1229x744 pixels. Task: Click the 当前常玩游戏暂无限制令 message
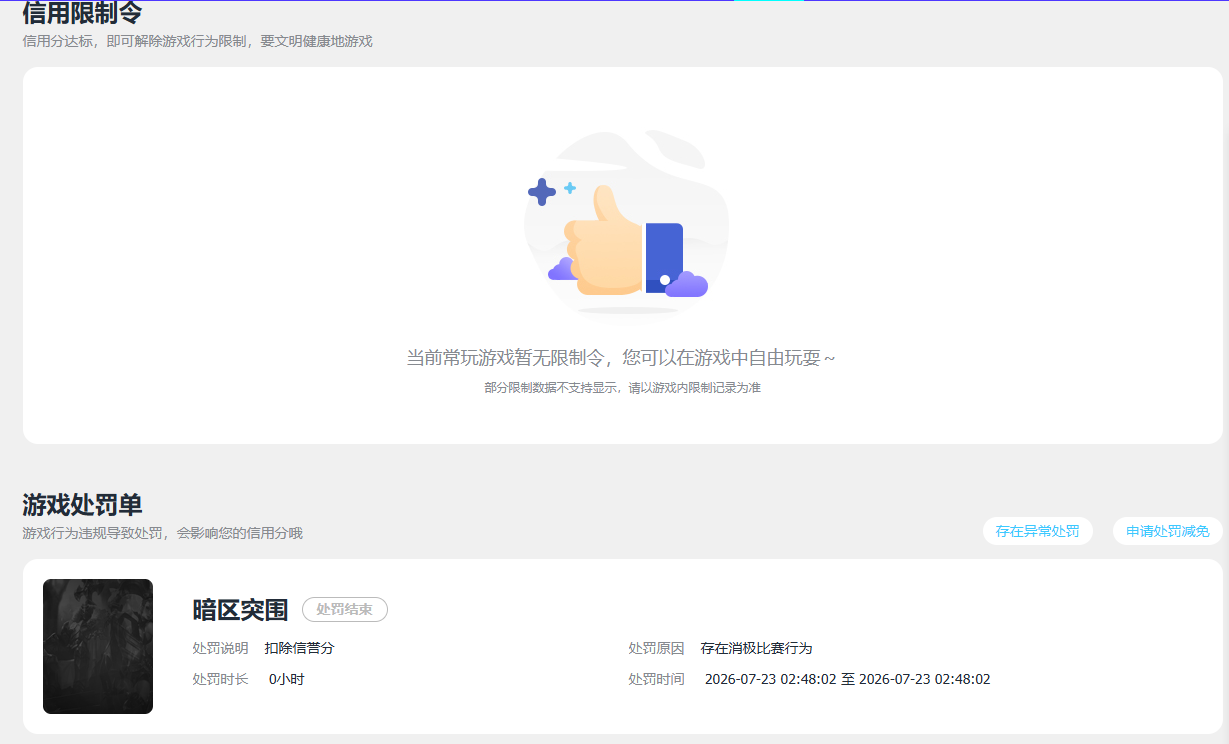[x=620, y=358]
